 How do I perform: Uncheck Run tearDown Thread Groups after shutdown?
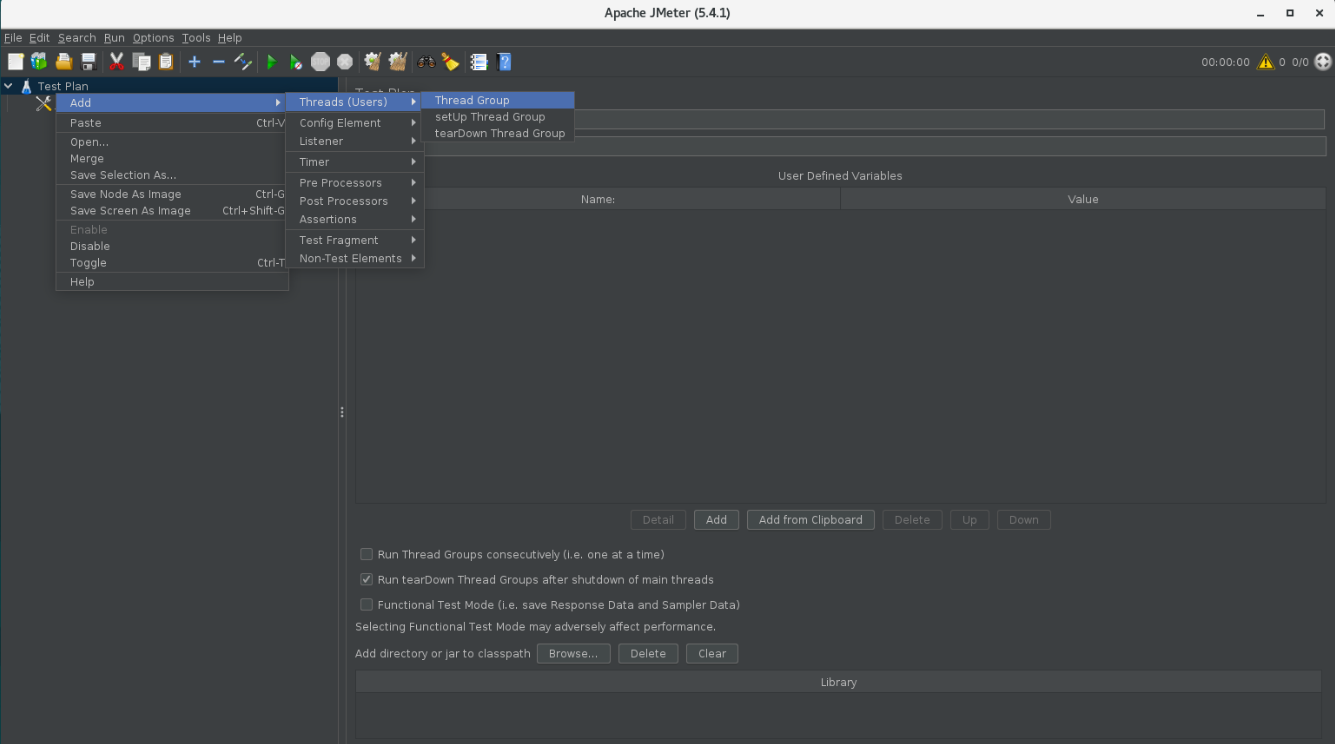click(x=366, y=579)
